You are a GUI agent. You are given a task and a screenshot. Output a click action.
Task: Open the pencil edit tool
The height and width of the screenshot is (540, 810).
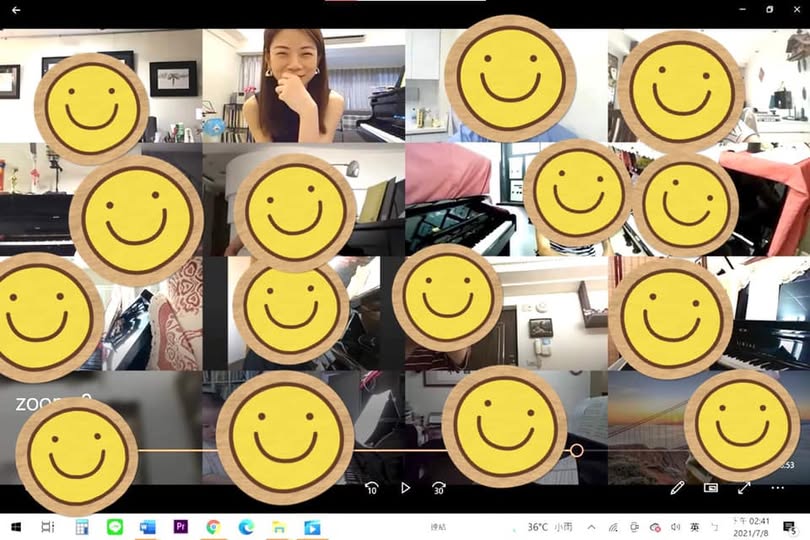tap(677, 488)
